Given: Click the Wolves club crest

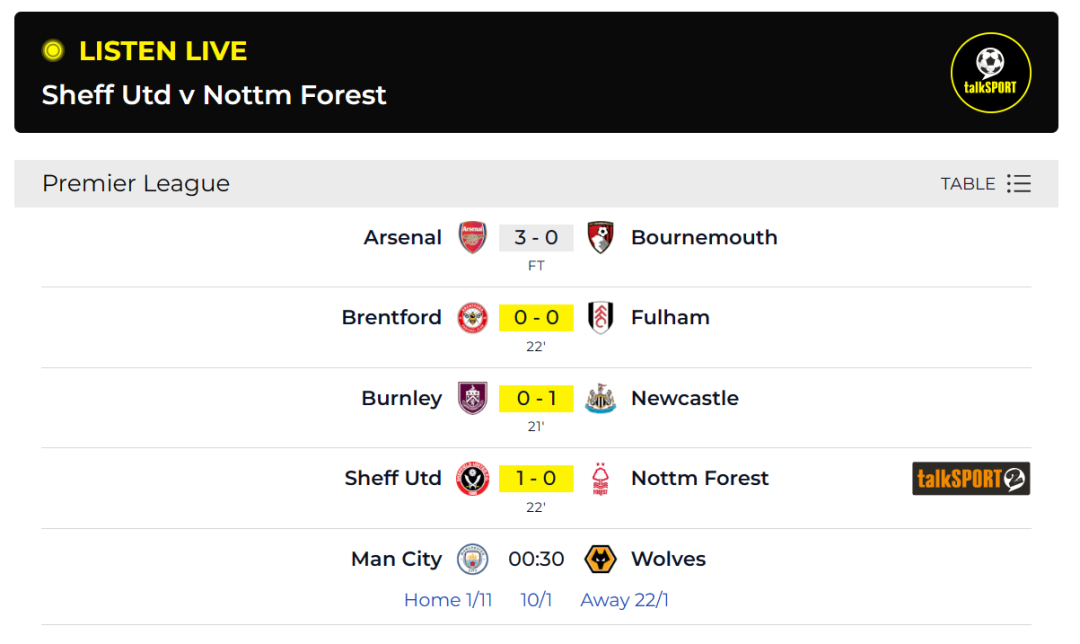Looking at the screenshot, I should pyautogui.click(x=600, y=559).
